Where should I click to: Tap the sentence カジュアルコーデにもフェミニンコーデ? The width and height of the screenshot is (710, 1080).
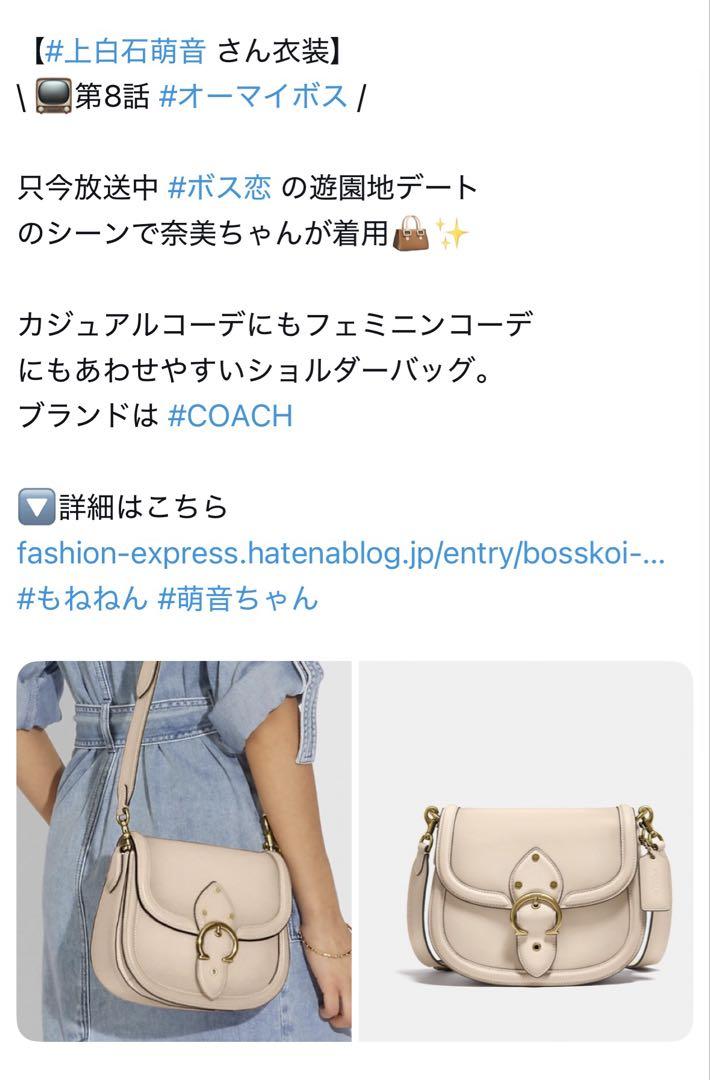(x=275, y=324)
